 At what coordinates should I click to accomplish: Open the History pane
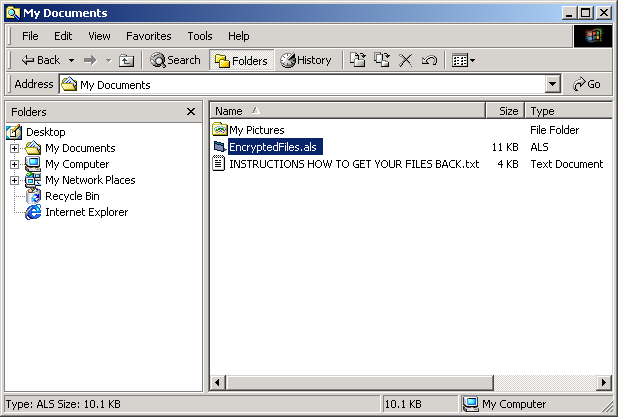(x=306, y=60)
